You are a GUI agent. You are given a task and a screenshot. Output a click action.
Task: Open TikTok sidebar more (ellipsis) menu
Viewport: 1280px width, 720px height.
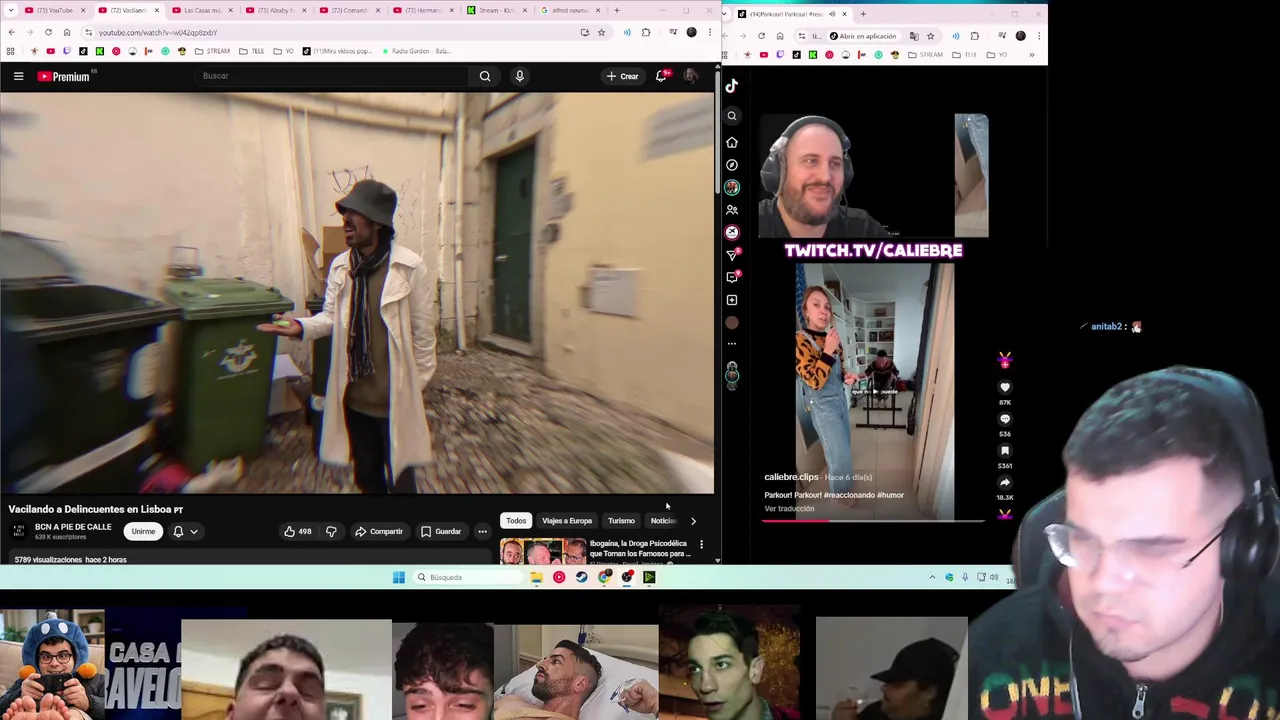(732, 344)
